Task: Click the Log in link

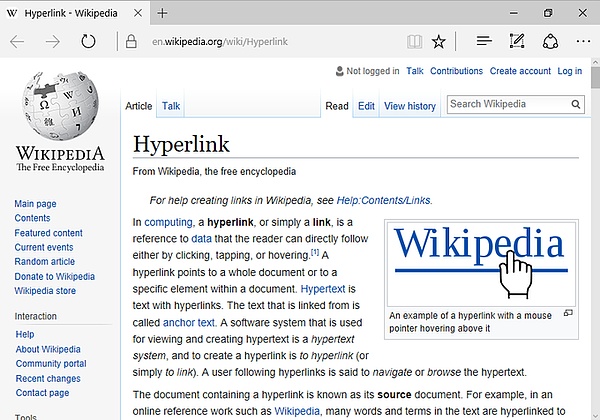Action: 569,71
